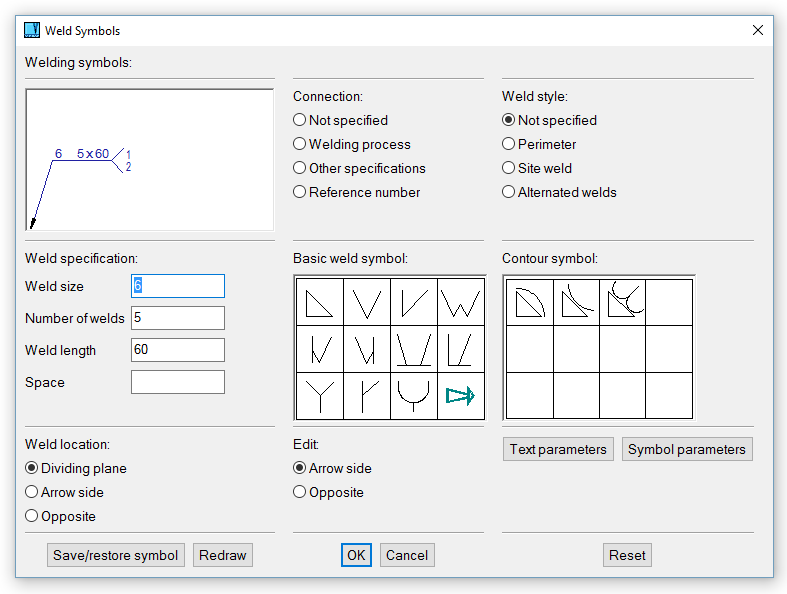Viewport: 787px width, 594px height.
Task: Click the teal arrow for more weld symbols
Action: [460, 396]
